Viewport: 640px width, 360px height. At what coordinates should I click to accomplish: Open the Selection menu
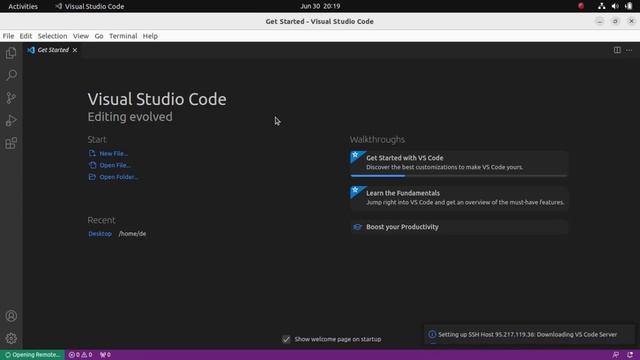[x=52, y=36]
